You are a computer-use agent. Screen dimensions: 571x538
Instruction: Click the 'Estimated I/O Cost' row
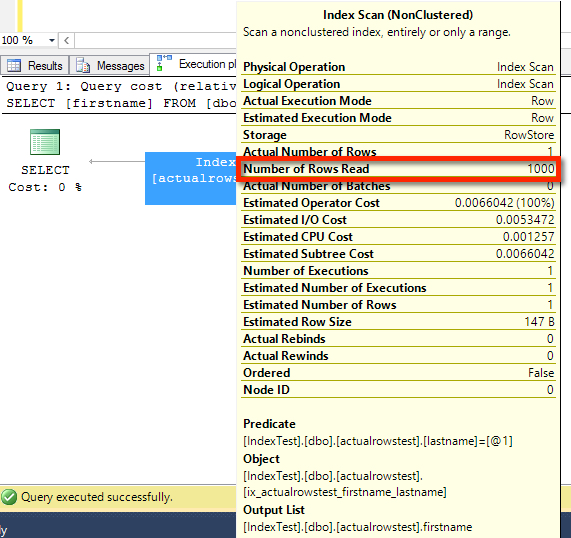tap(398, 220)
